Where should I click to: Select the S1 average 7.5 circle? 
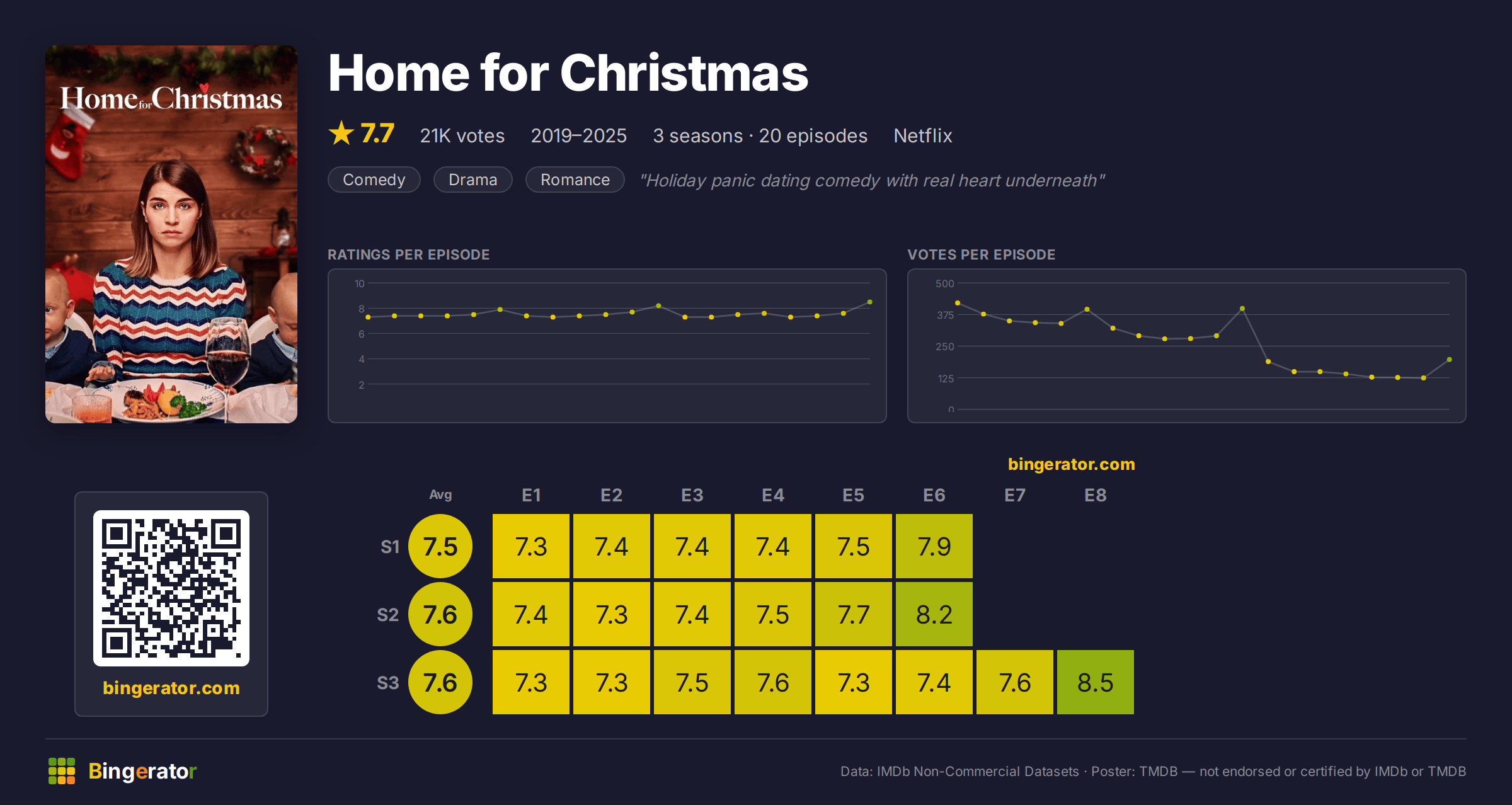[440, 546]
